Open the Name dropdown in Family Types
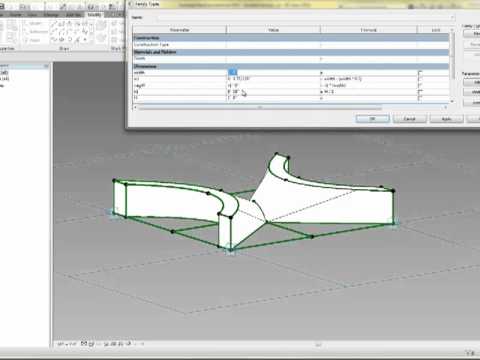480x360 pixels. [452, 17]
